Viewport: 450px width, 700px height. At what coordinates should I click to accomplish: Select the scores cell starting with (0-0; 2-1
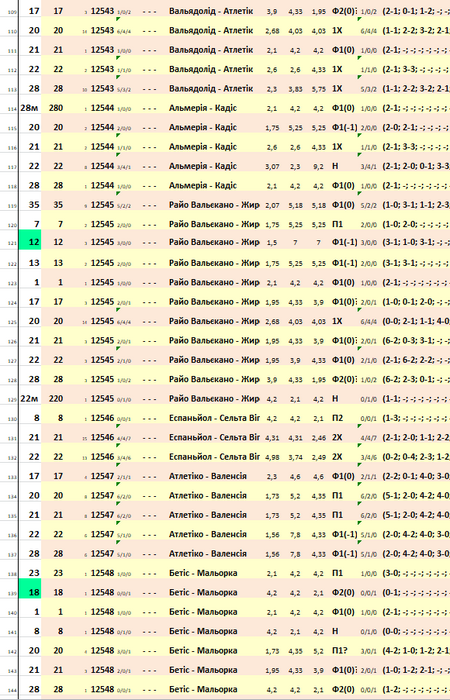click(415, 321)
